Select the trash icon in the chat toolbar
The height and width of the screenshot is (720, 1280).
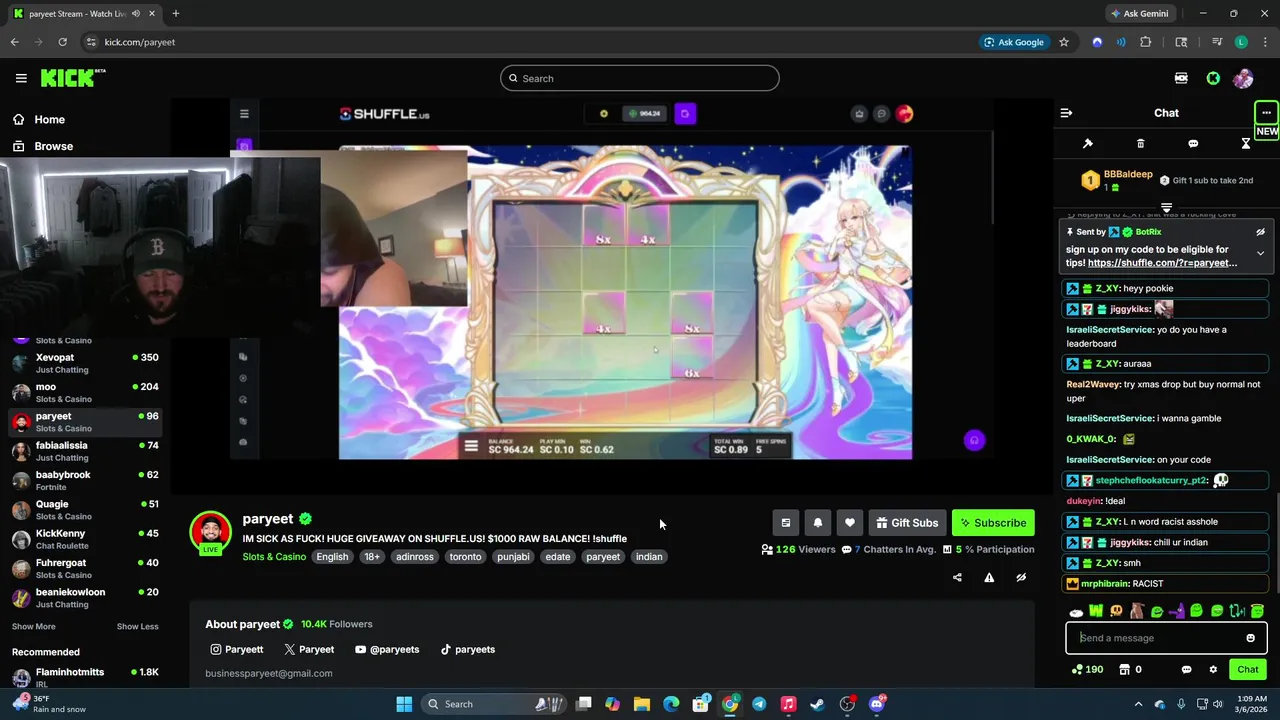coord(1141,144)
